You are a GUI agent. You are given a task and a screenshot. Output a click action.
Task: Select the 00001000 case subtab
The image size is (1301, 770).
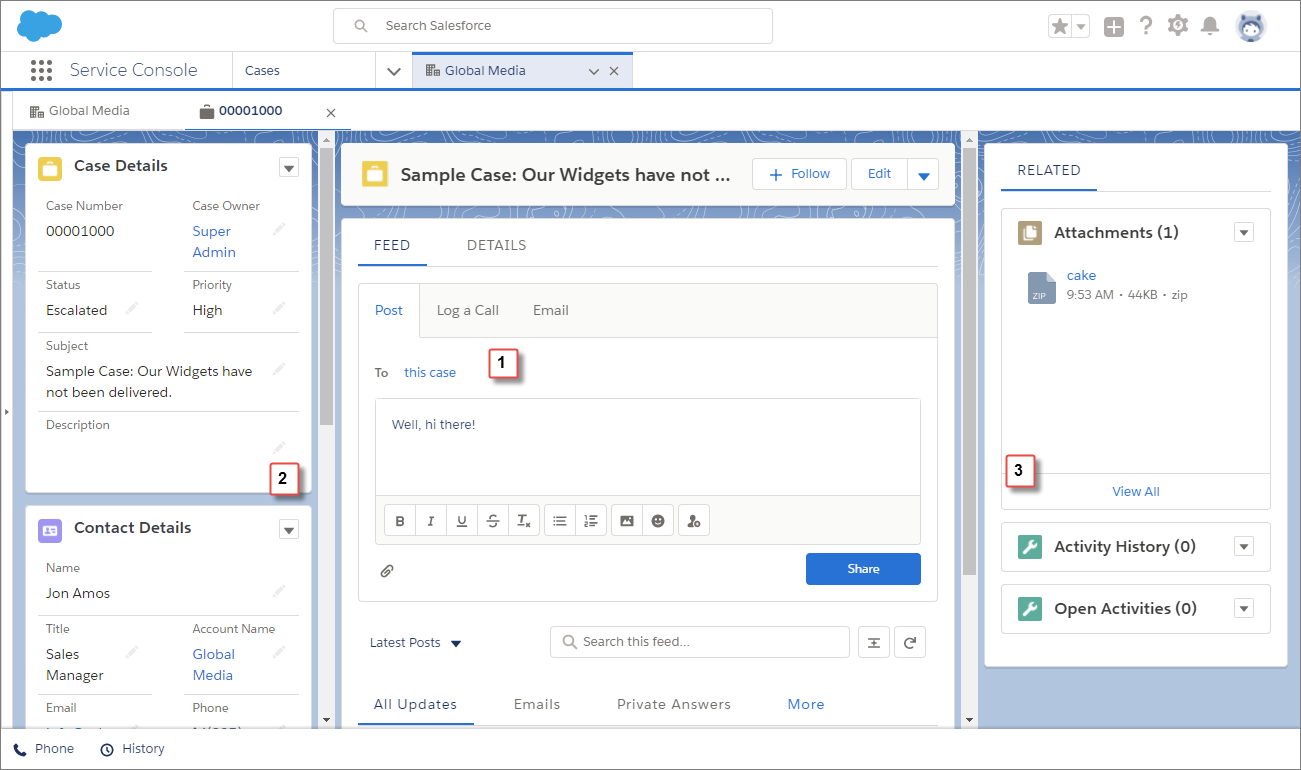tap(241, 111)
